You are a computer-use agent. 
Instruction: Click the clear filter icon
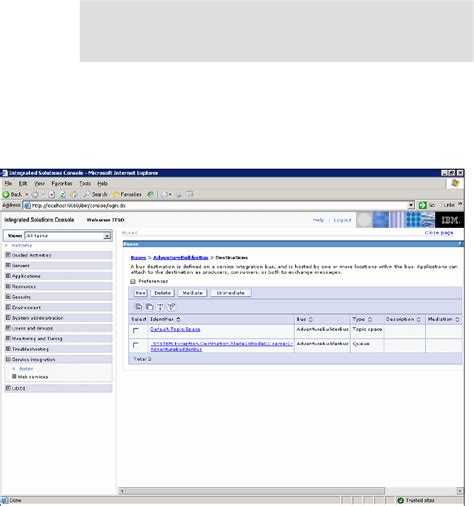pyautogui.click(x=171, y=307)
